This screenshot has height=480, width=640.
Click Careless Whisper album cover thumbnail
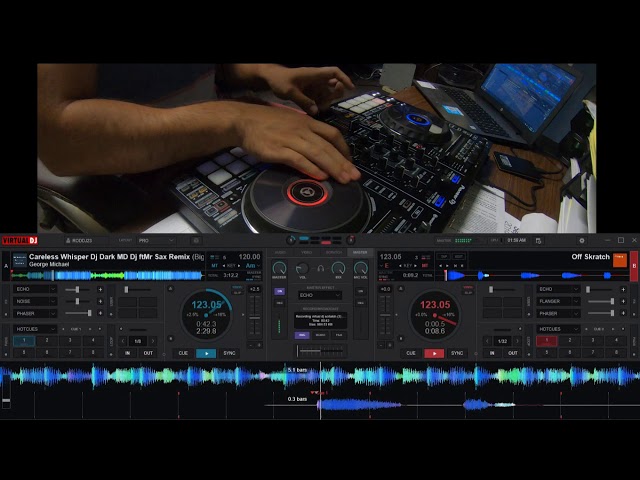click(20, 260)
